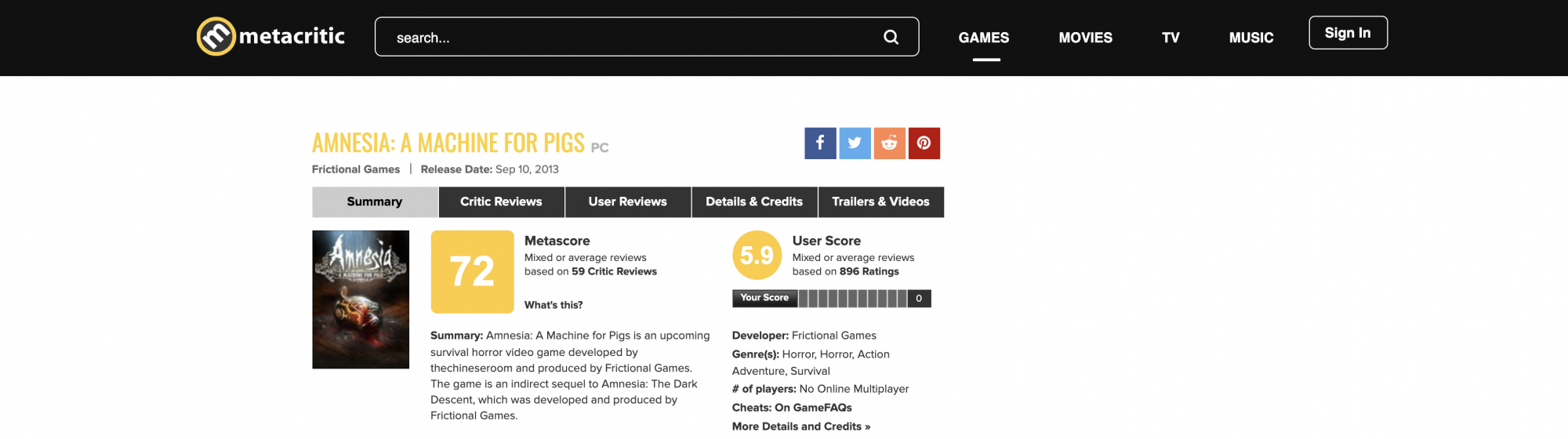Share on Twitter icon
This screenshot has width=1568, height=439.
click(x=855, y=143)
